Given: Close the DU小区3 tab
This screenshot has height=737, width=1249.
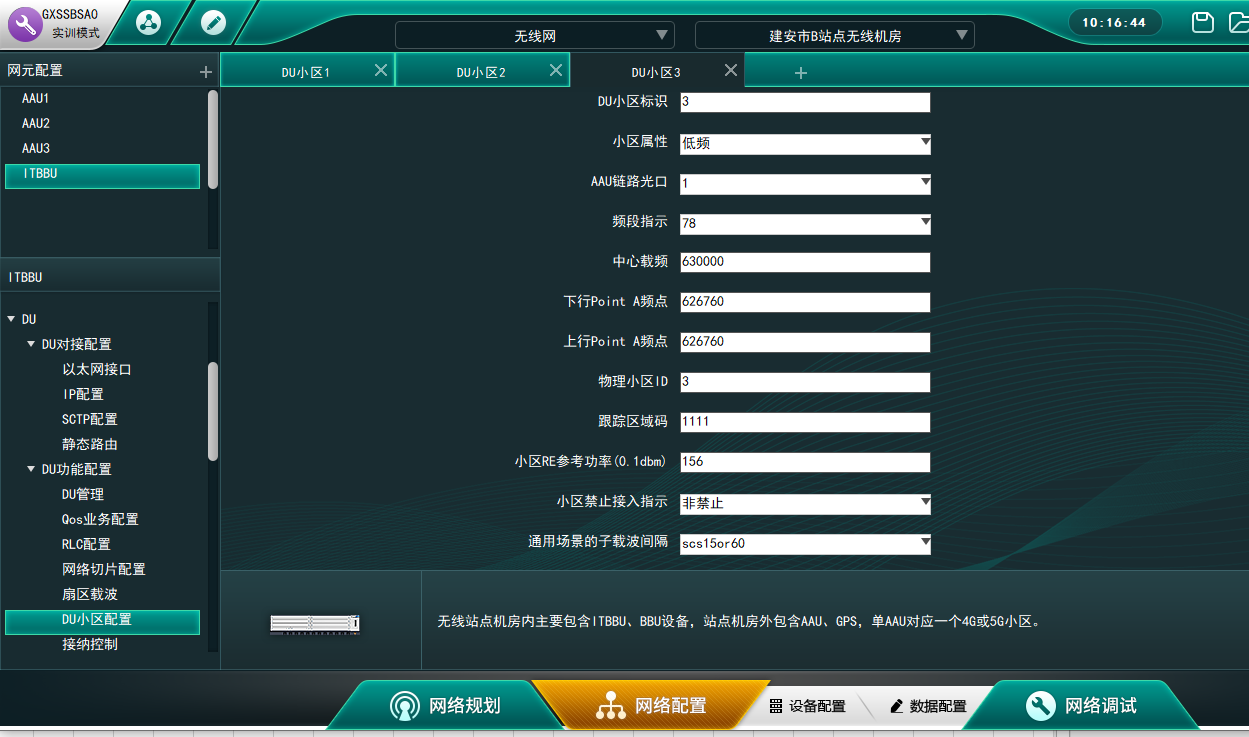Looking at the screenshot, I should pos(730,70).
